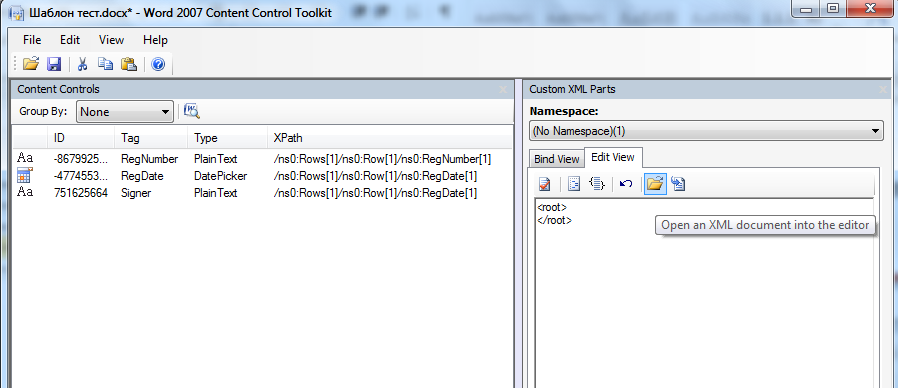Click the XPath ending in RegNumber[1]
898x388 pixels.
coord(383,159)
